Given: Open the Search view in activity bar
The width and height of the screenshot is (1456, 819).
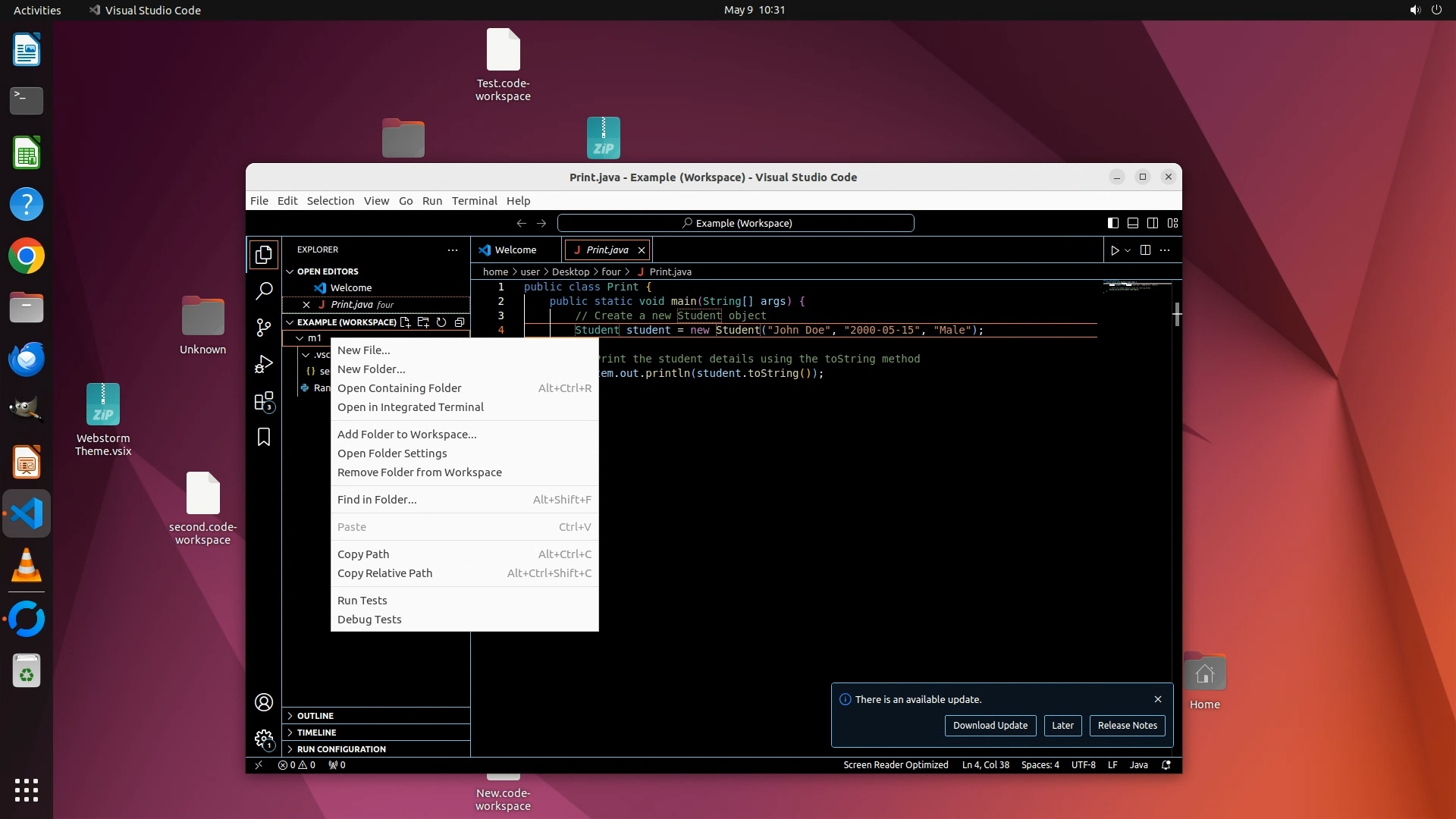Looking at the screenshot, I should (x=264, y=290).
